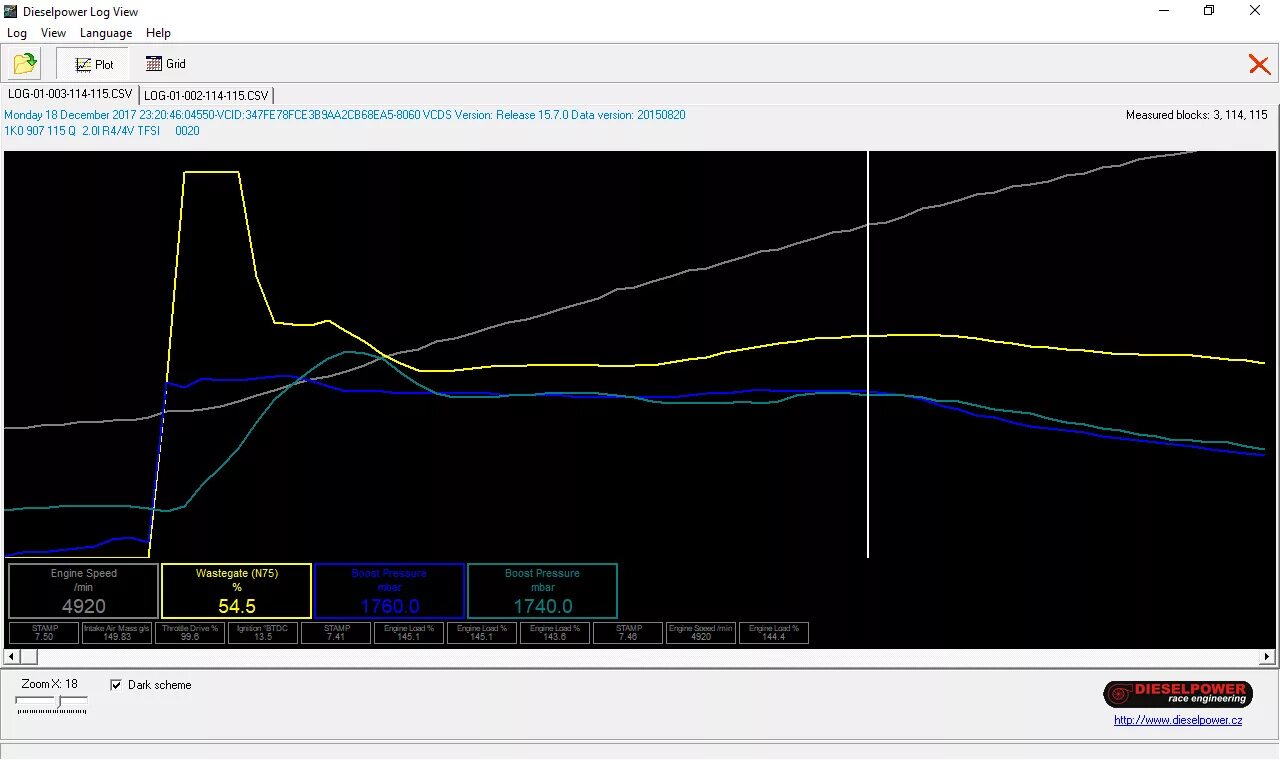Open the View menu
Screen dimensions: 1280x760
53,33
